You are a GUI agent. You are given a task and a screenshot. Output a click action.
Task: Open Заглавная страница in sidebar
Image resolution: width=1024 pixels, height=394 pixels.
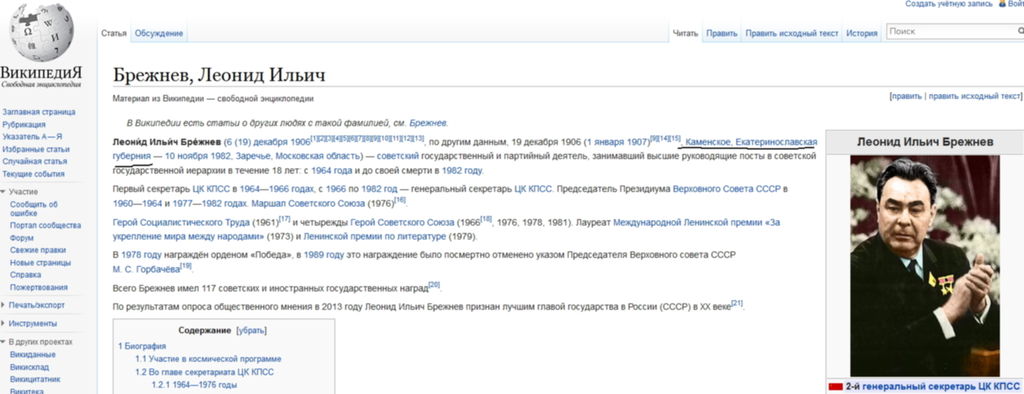(39, 112)
